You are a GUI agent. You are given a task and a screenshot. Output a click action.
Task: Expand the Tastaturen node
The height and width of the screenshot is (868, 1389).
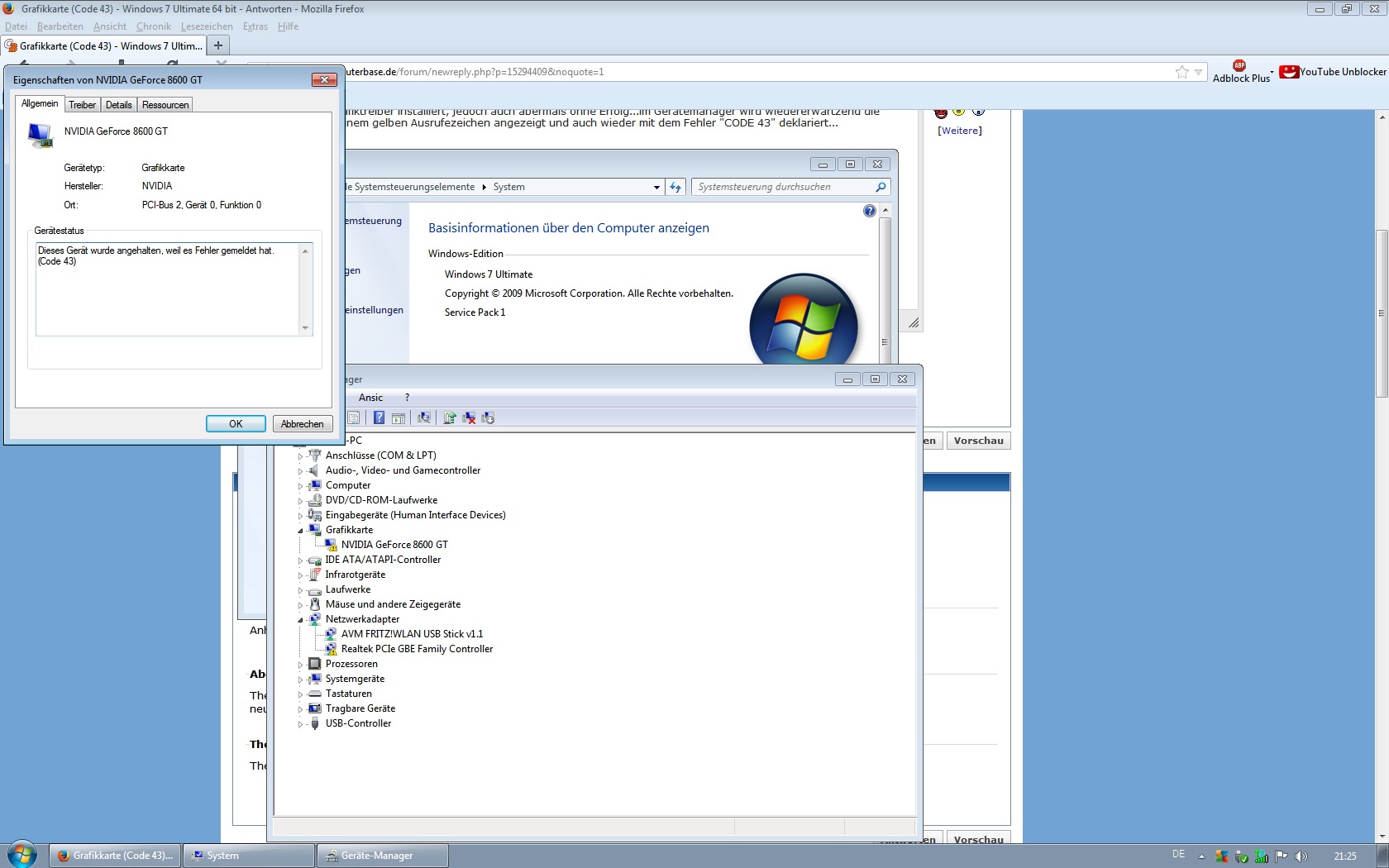(x=300, y=694)
